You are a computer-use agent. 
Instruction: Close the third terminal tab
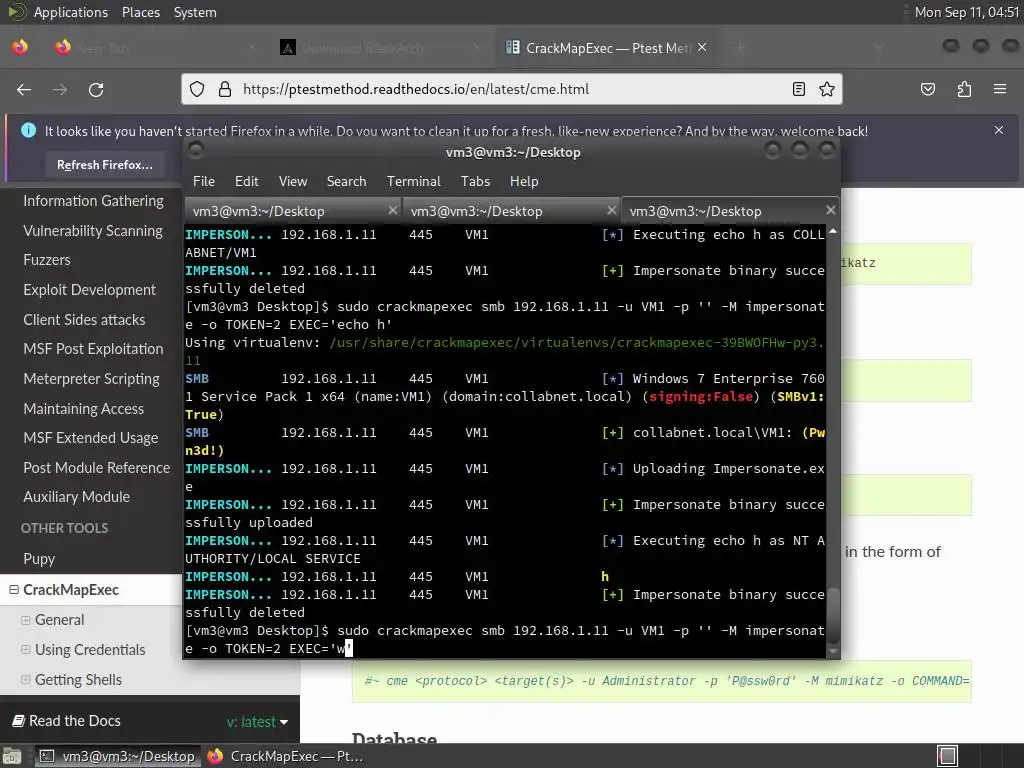coord(830,210)
